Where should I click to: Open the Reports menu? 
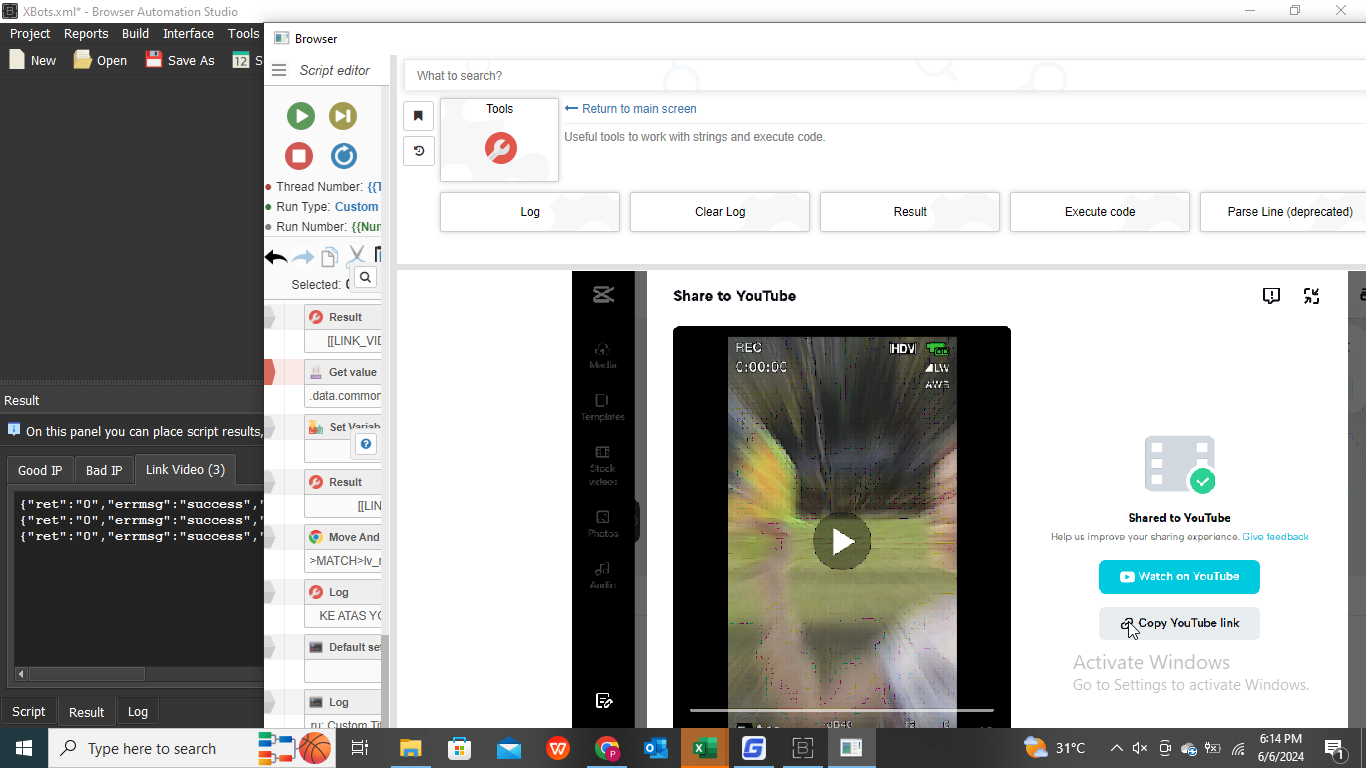pos(86,33)
